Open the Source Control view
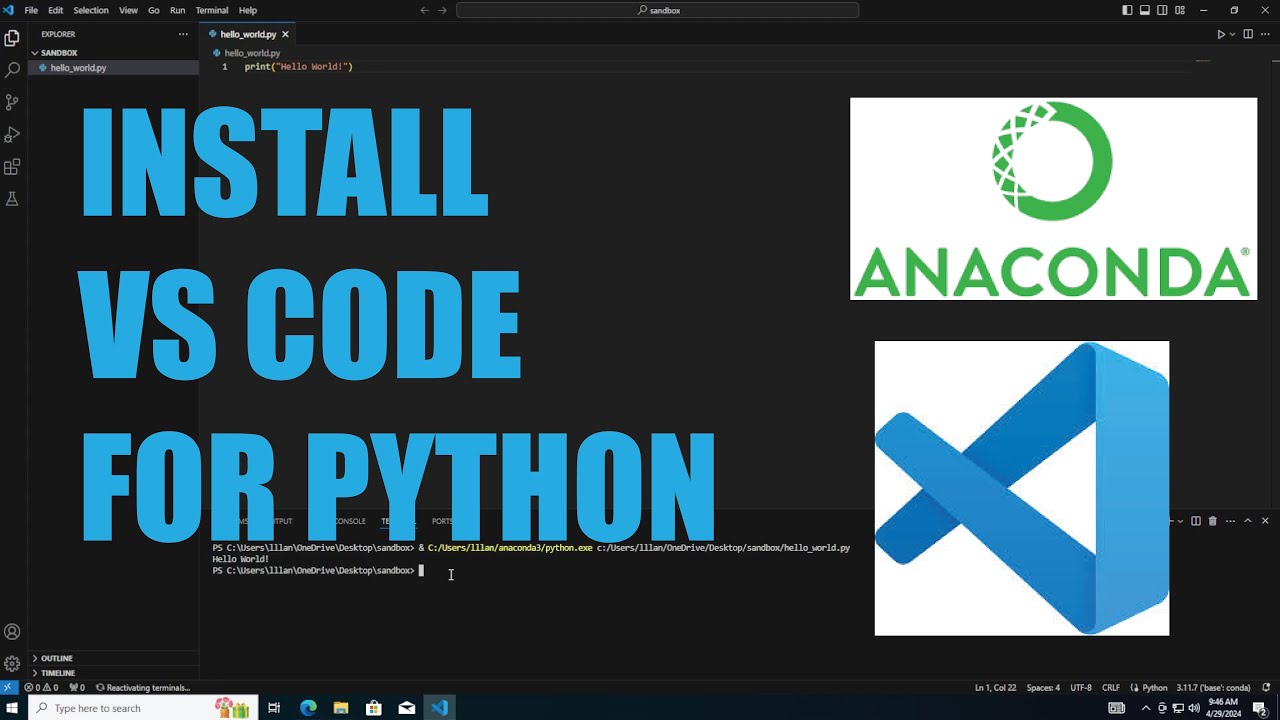The image size is (1280, 720). tap(12, 102)
